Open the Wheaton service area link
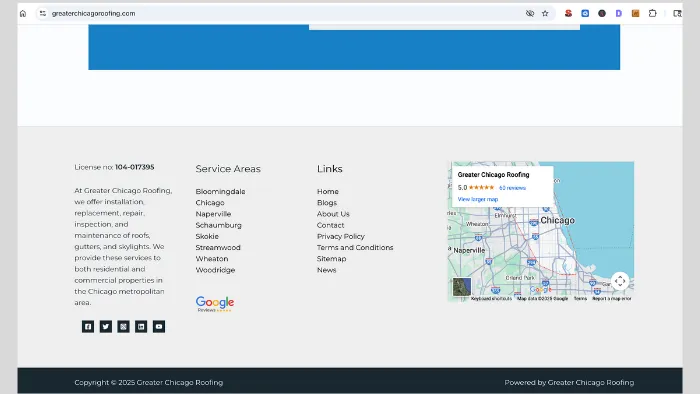 click(x=212, y=258)
